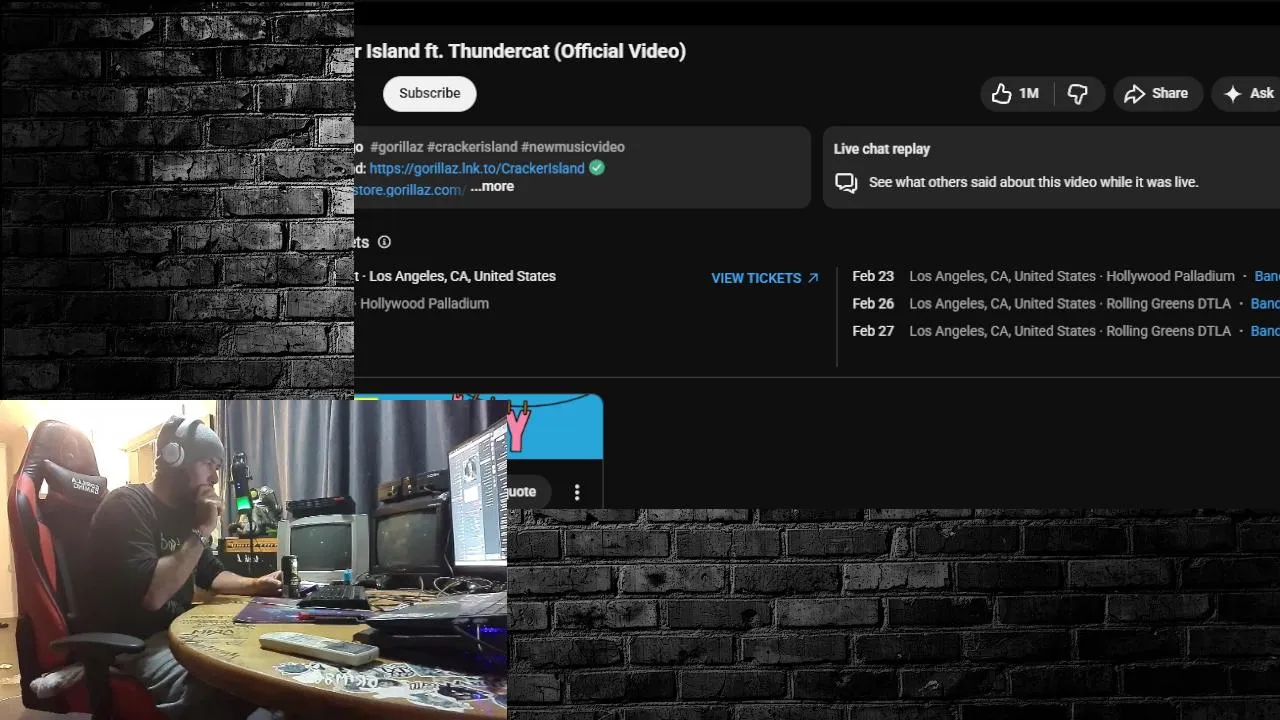Click the #crackerisland hashtag
The height and width of the screenshot is (720, 1280).
point(472,147)
